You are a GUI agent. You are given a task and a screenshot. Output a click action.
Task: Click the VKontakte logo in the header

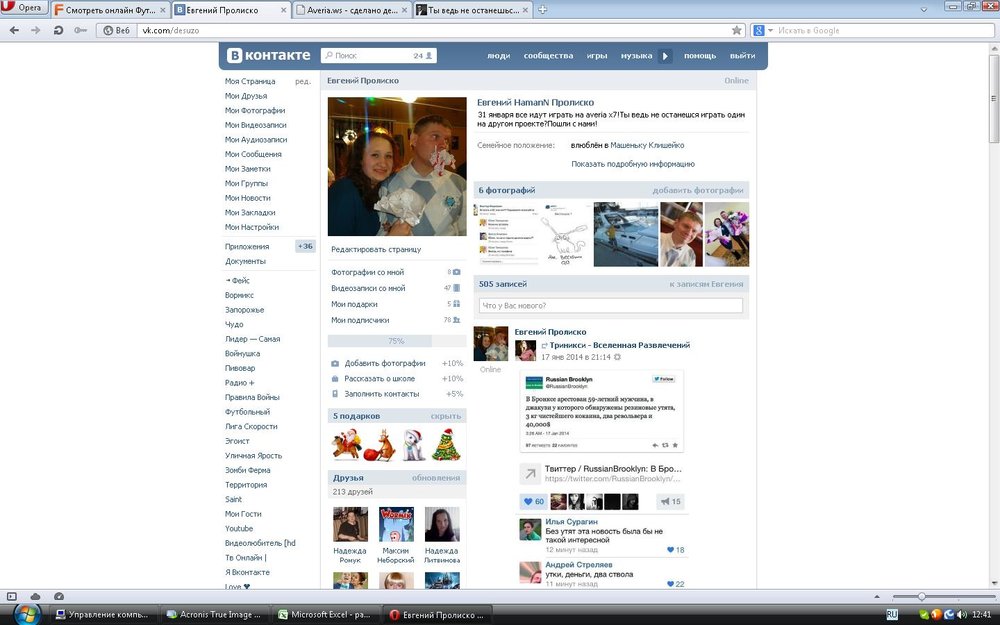(268, 56)
